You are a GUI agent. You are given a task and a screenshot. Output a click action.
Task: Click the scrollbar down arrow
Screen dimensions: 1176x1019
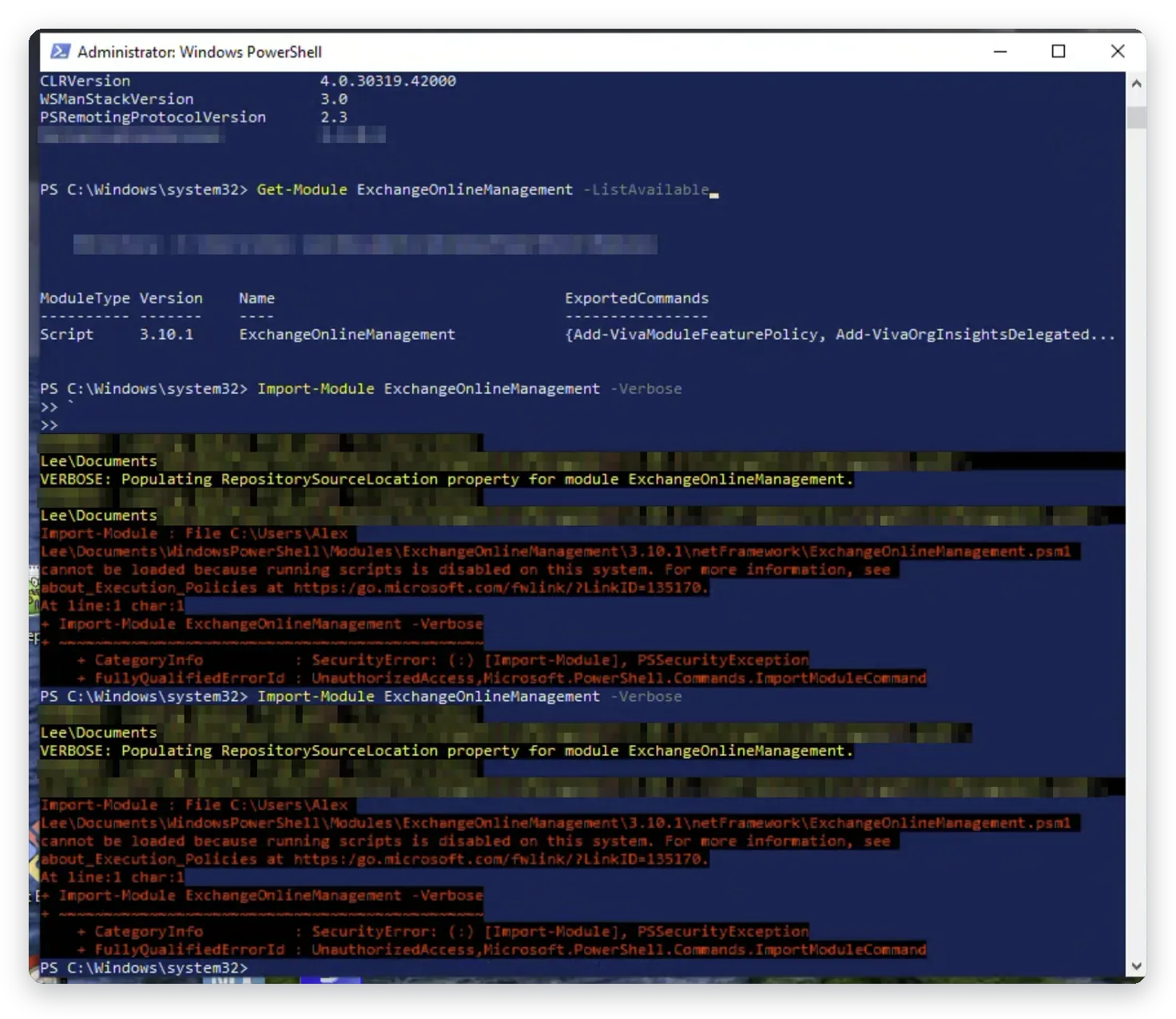(x=1136, y=965)
